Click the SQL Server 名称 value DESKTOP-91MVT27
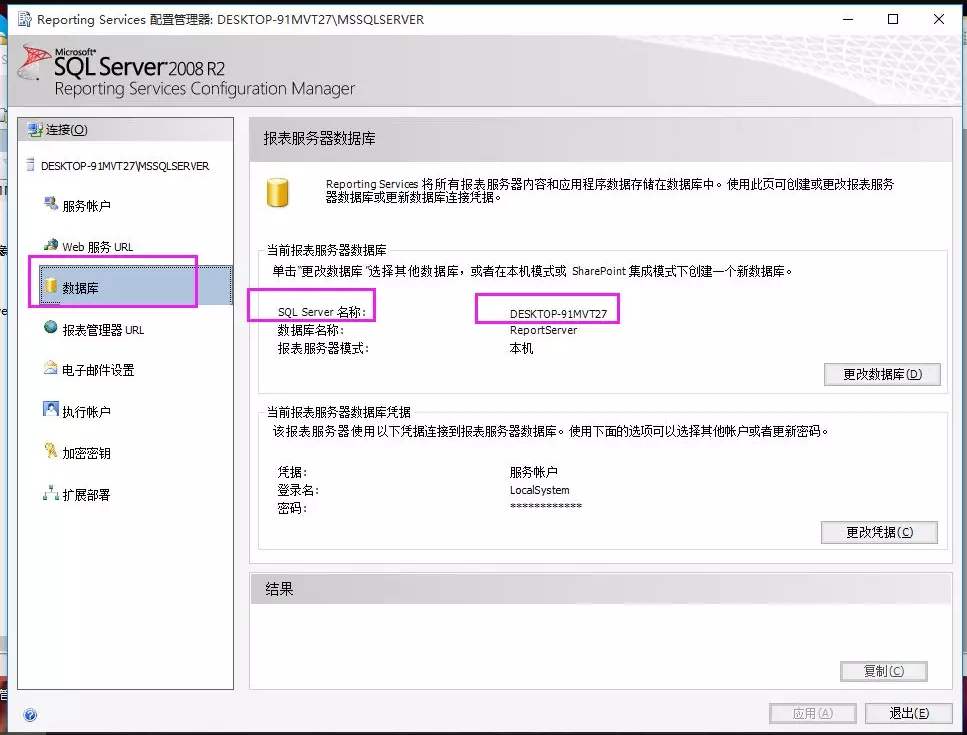The height and width of the screenshot is (735, 967). tap(558, 313)
